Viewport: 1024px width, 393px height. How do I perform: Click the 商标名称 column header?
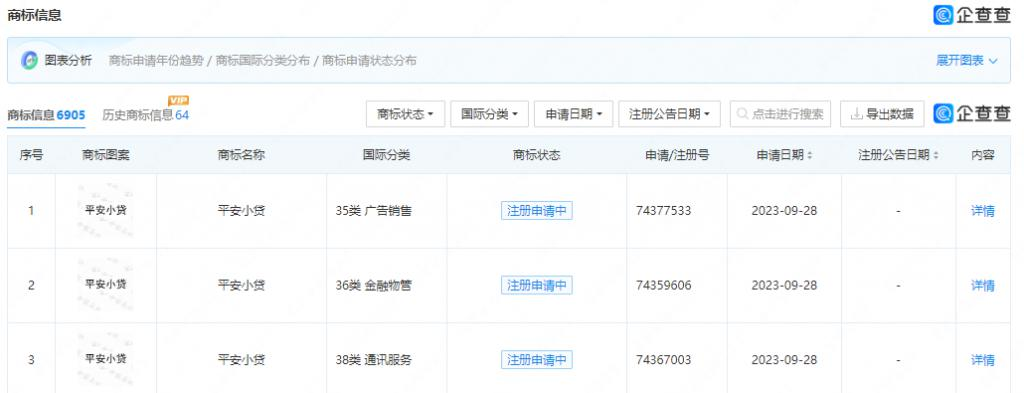241,155
